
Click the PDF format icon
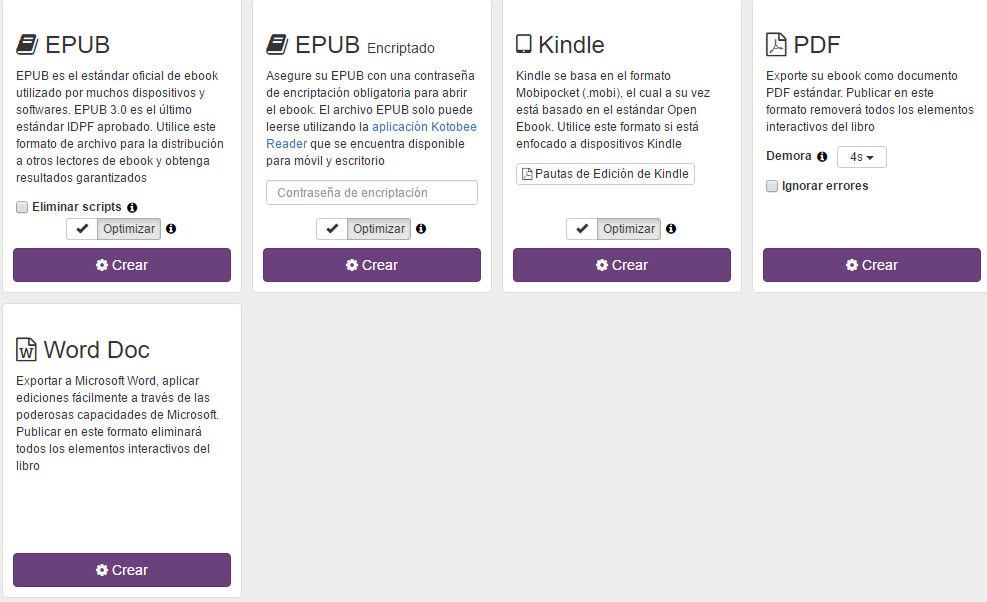point(776,45)
